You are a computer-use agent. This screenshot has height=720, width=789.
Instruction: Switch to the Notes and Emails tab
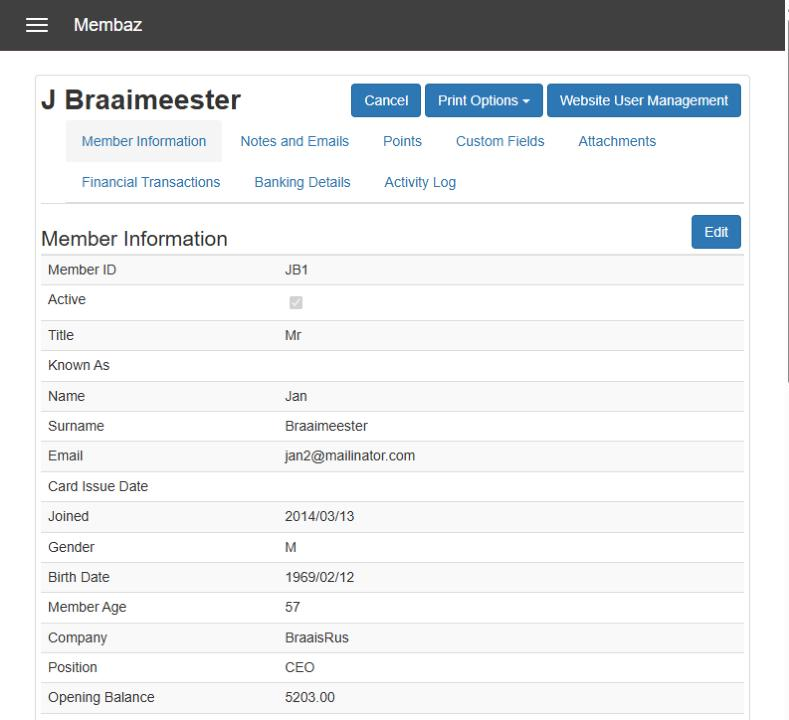point(294,141)
